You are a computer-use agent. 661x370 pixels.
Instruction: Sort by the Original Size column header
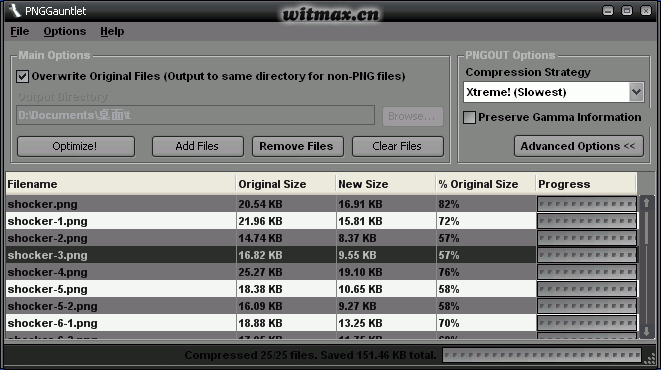(286, 184)
